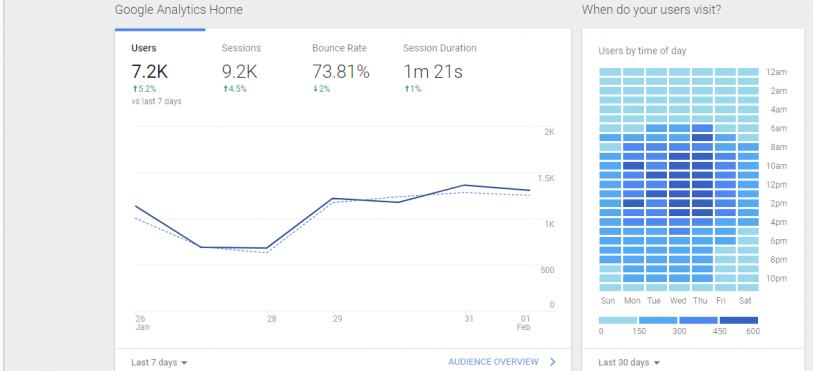This screenshot has height=371, width=813.
Task: Open the Last 7 days dropdown
Action: [159, 362]
